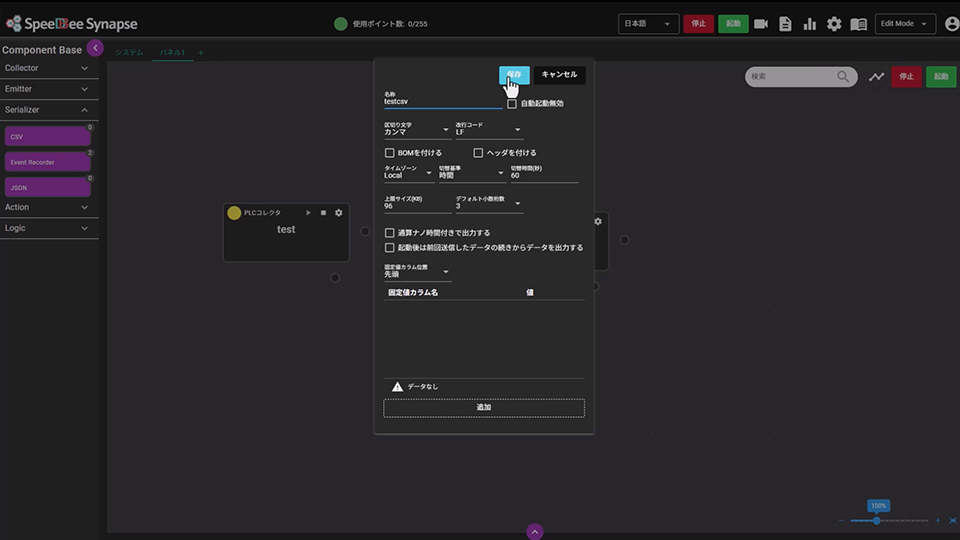Image resolution: width=960 pixels, height=540 pixels.
Task: Click the zoom slider handle
Action: point(877,521)
